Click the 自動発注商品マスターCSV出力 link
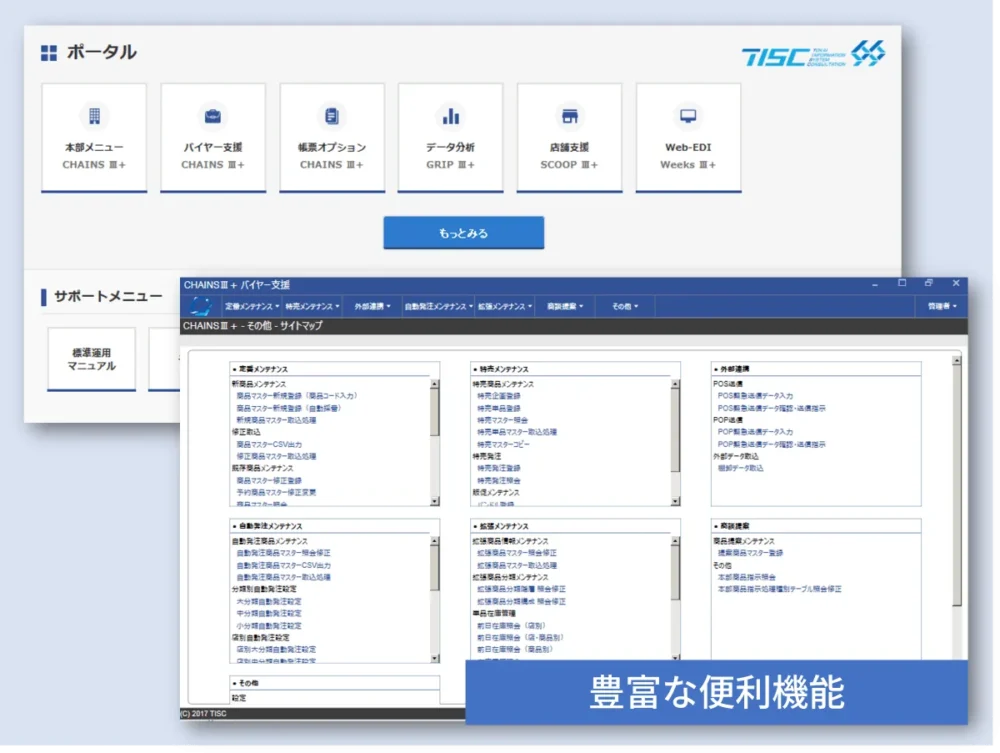1000x753 pixels. [x=283, y=566]
